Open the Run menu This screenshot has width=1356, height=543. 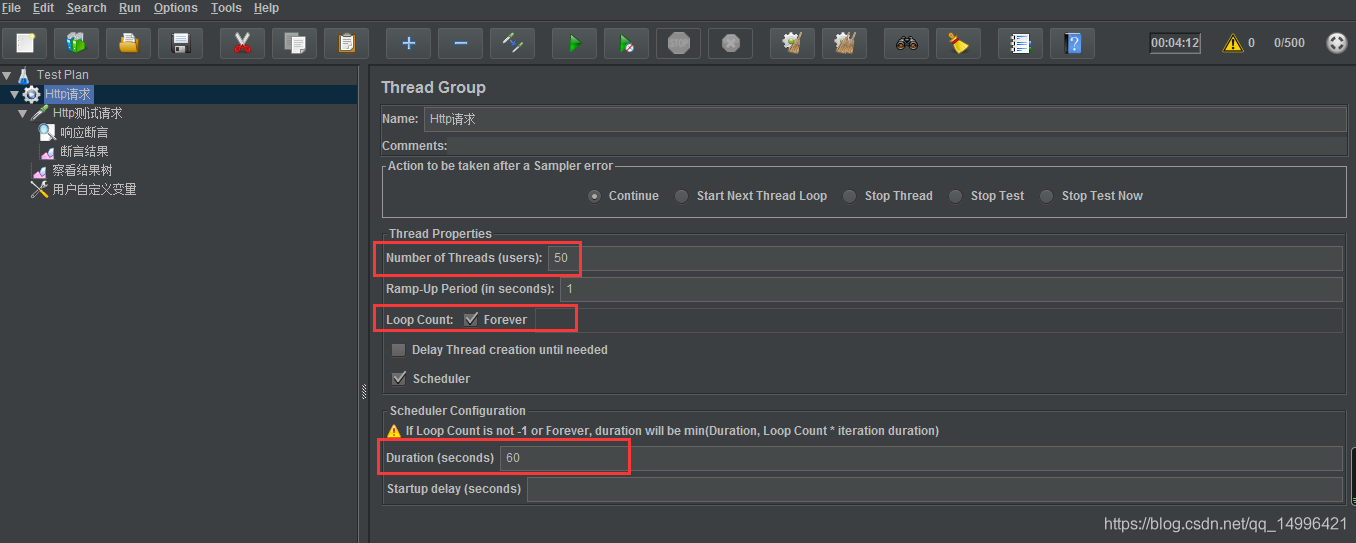[x=129, y=8]
